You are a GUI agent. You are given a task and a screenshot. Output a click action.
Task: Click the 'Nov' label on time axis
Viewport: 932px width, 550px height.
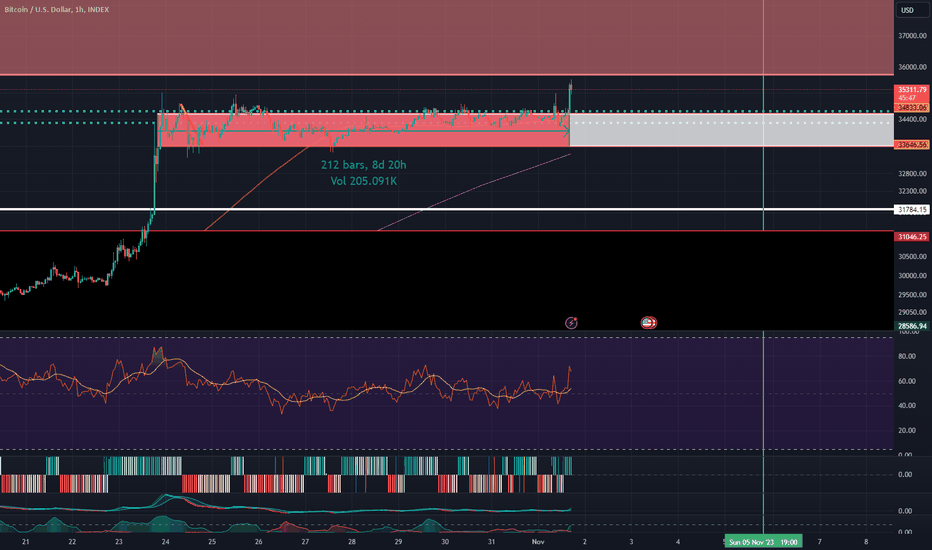[x=538, y=542]
